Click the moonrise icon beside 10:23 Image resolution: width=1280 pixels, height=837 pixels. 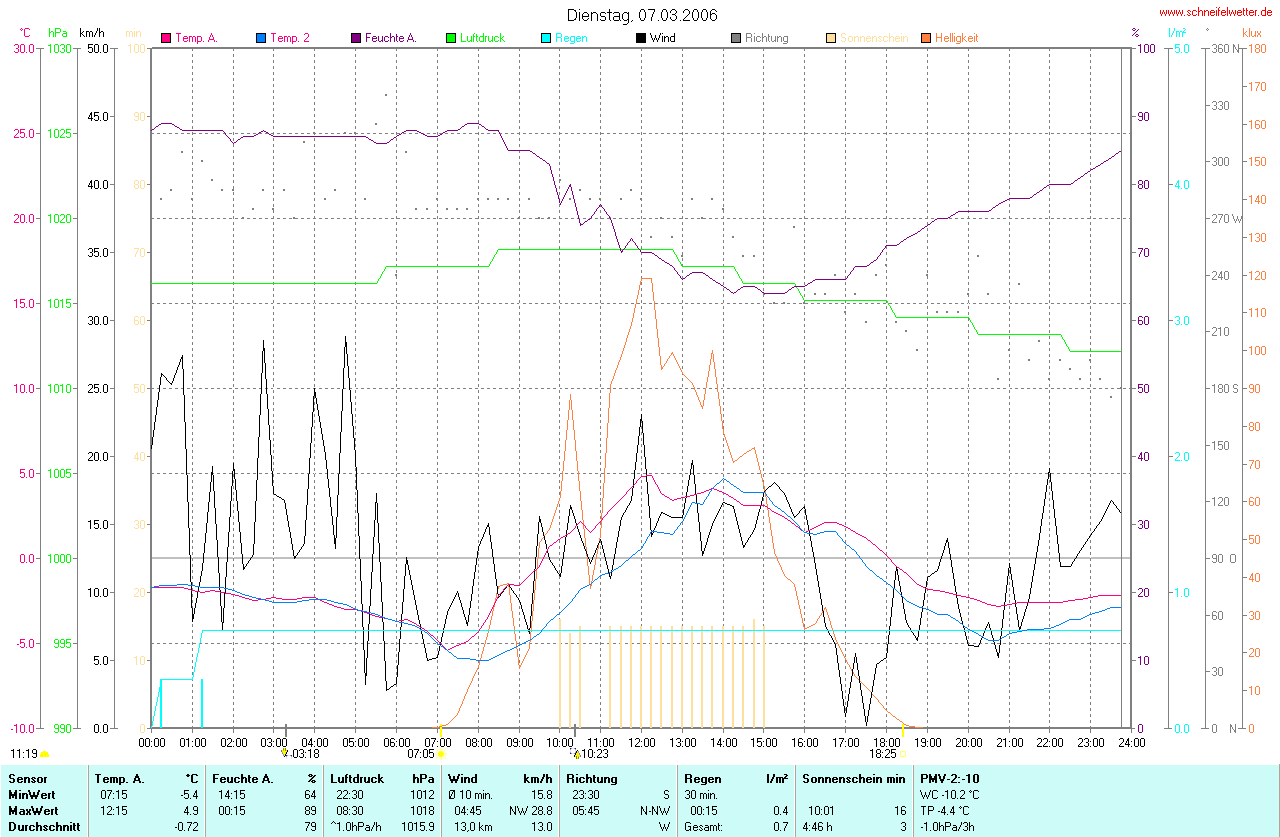point(576,754)
